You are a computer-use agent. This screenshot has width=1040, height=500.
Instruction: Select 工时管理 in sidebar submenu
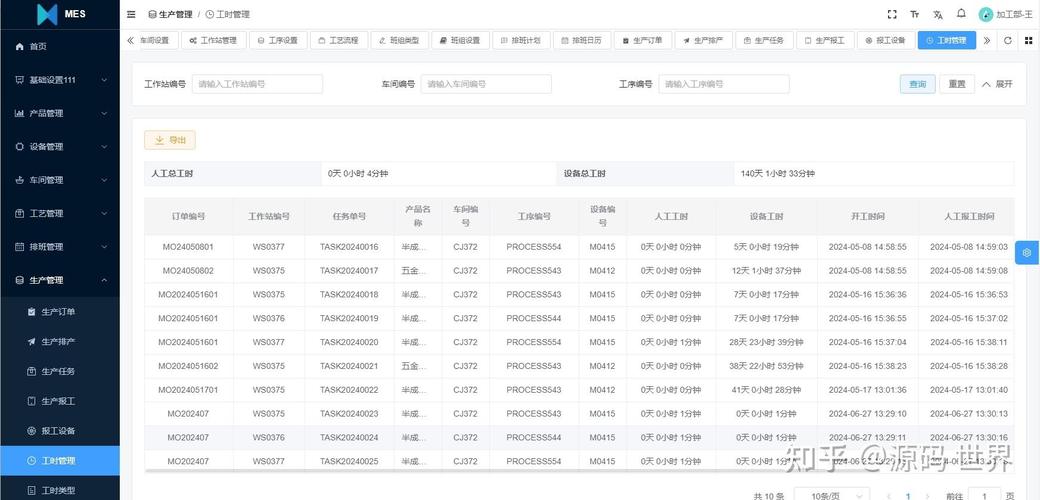click(60, 461)
